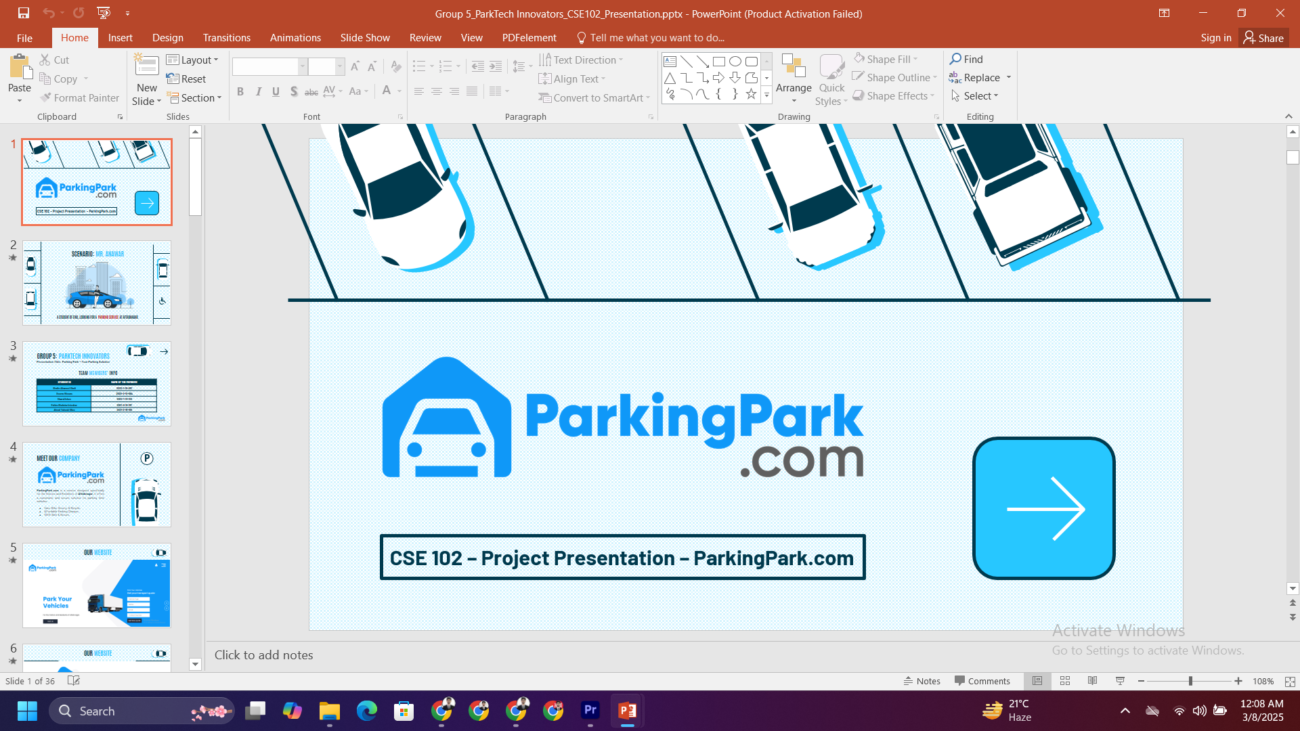The image size is (1300, 731).
Task: Select slide 3 thumbnail with team table
Action: [97, 384]
